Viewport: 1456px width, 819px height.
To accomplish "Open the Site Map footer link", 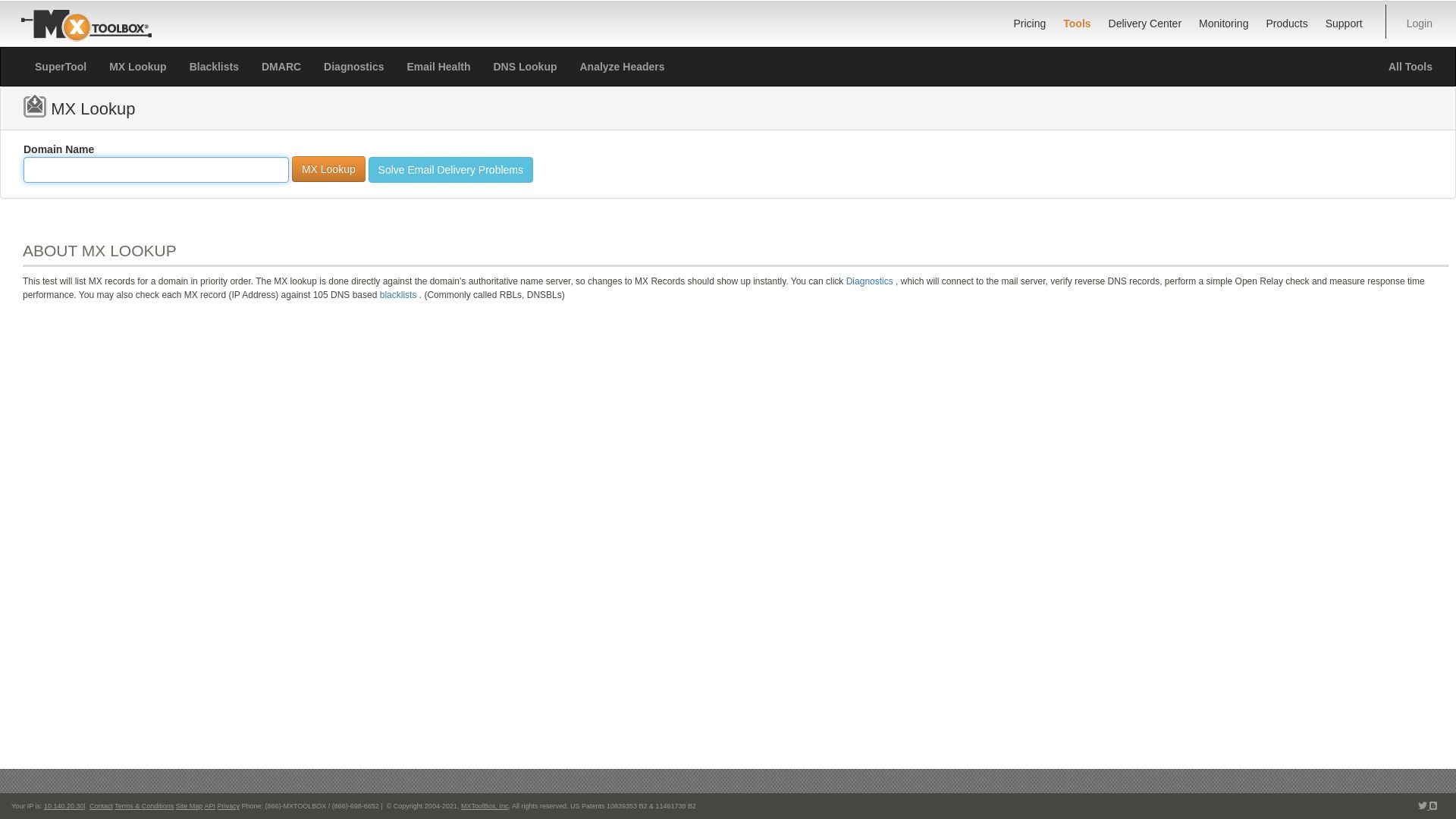I will point(189,806).
